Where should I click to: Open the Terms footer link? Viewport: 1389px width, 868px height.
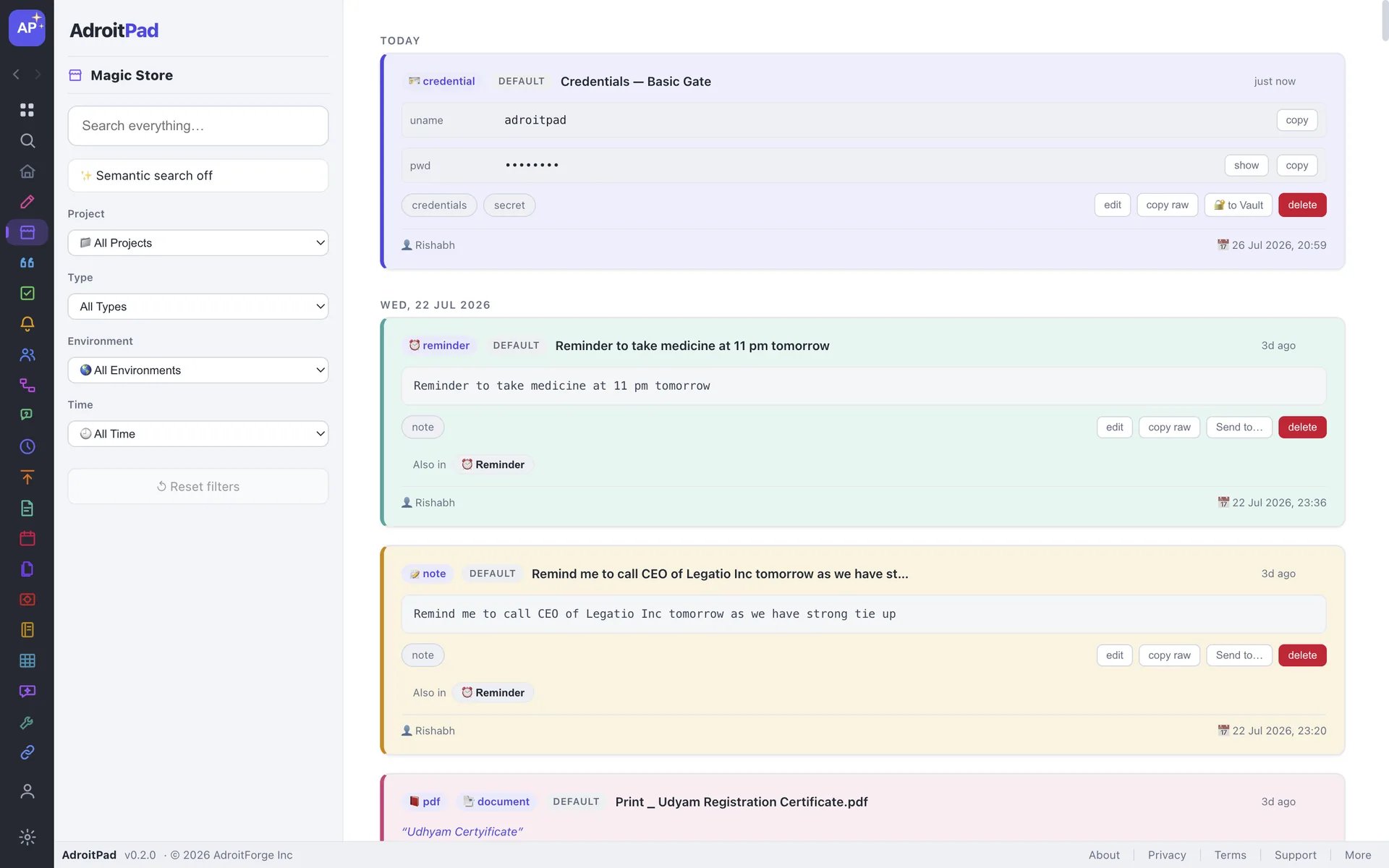[x=1230, y=855]
